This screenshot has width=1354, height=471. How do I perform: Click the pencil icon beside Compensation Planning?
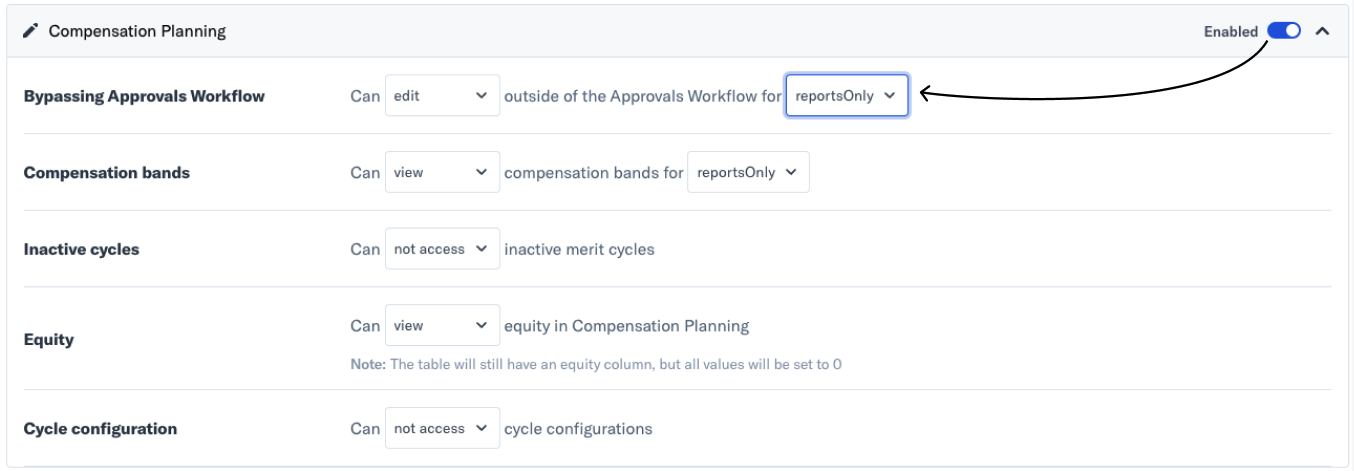pyautogui.click(x=31, y=31)
